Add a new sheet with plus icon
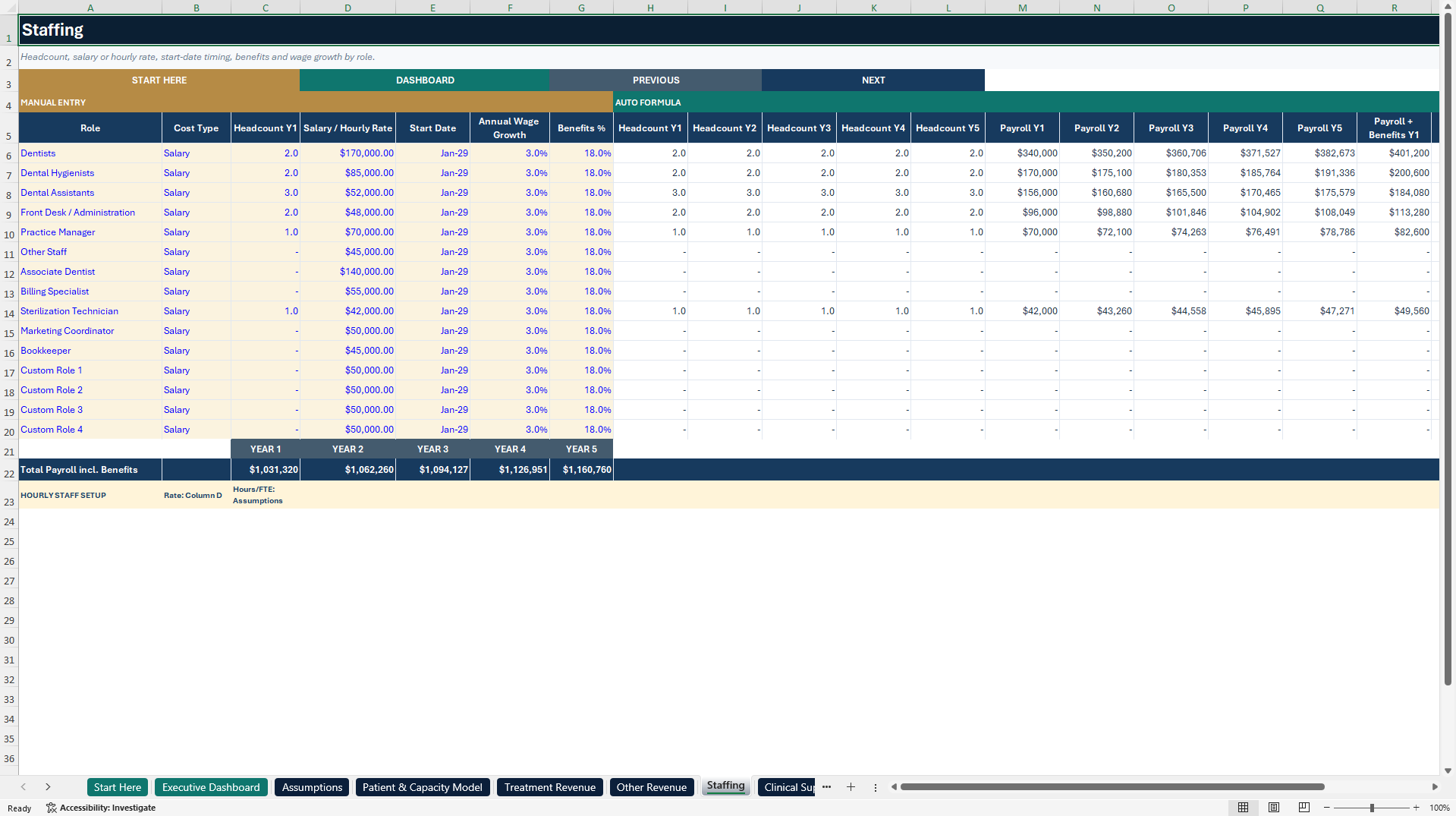The image size is (1456, 816). pyautogui.click(x=851, y=787)
